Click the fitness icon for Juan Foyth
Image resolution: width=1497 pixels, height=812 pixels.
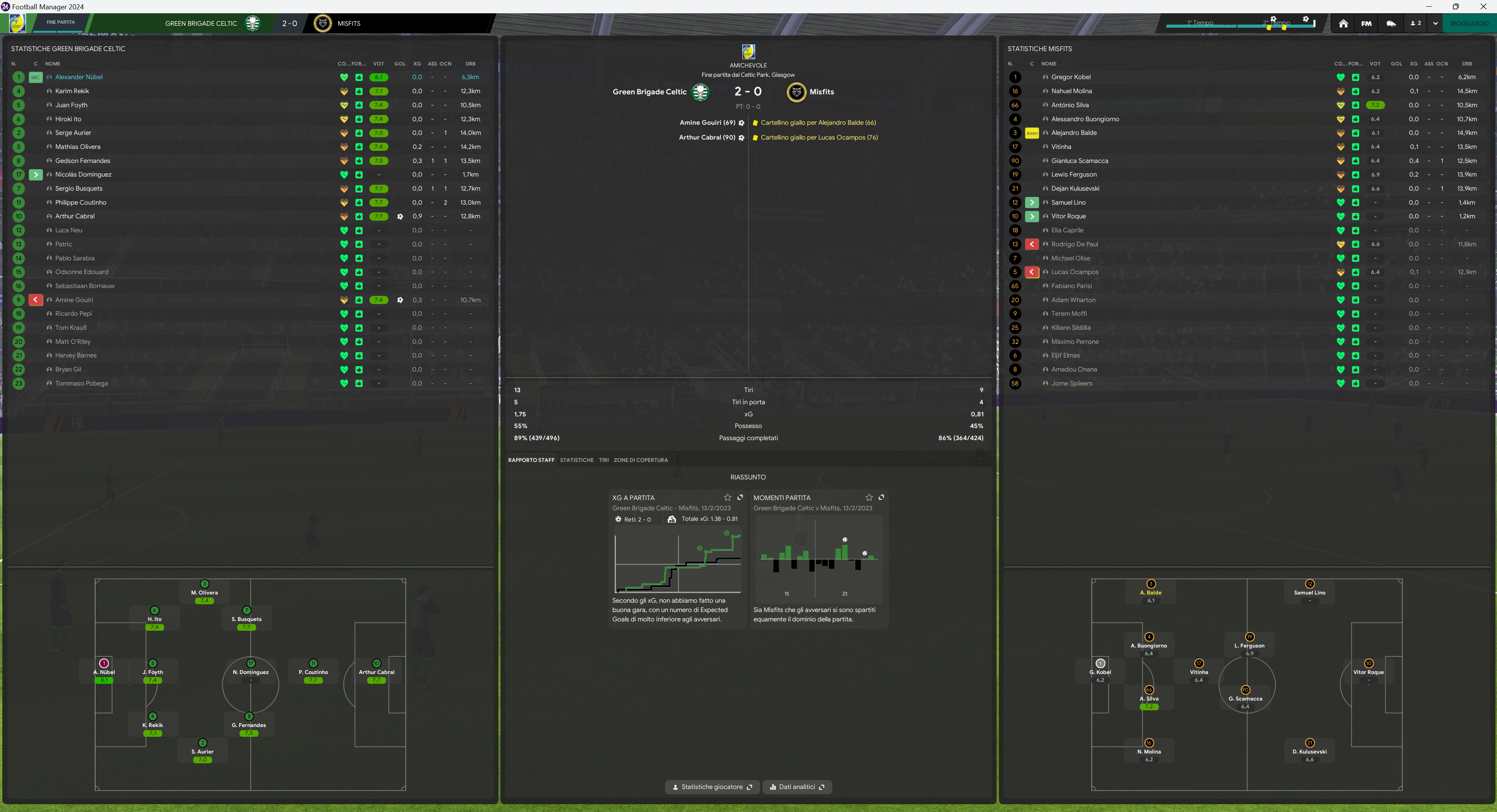coord(358,105)
